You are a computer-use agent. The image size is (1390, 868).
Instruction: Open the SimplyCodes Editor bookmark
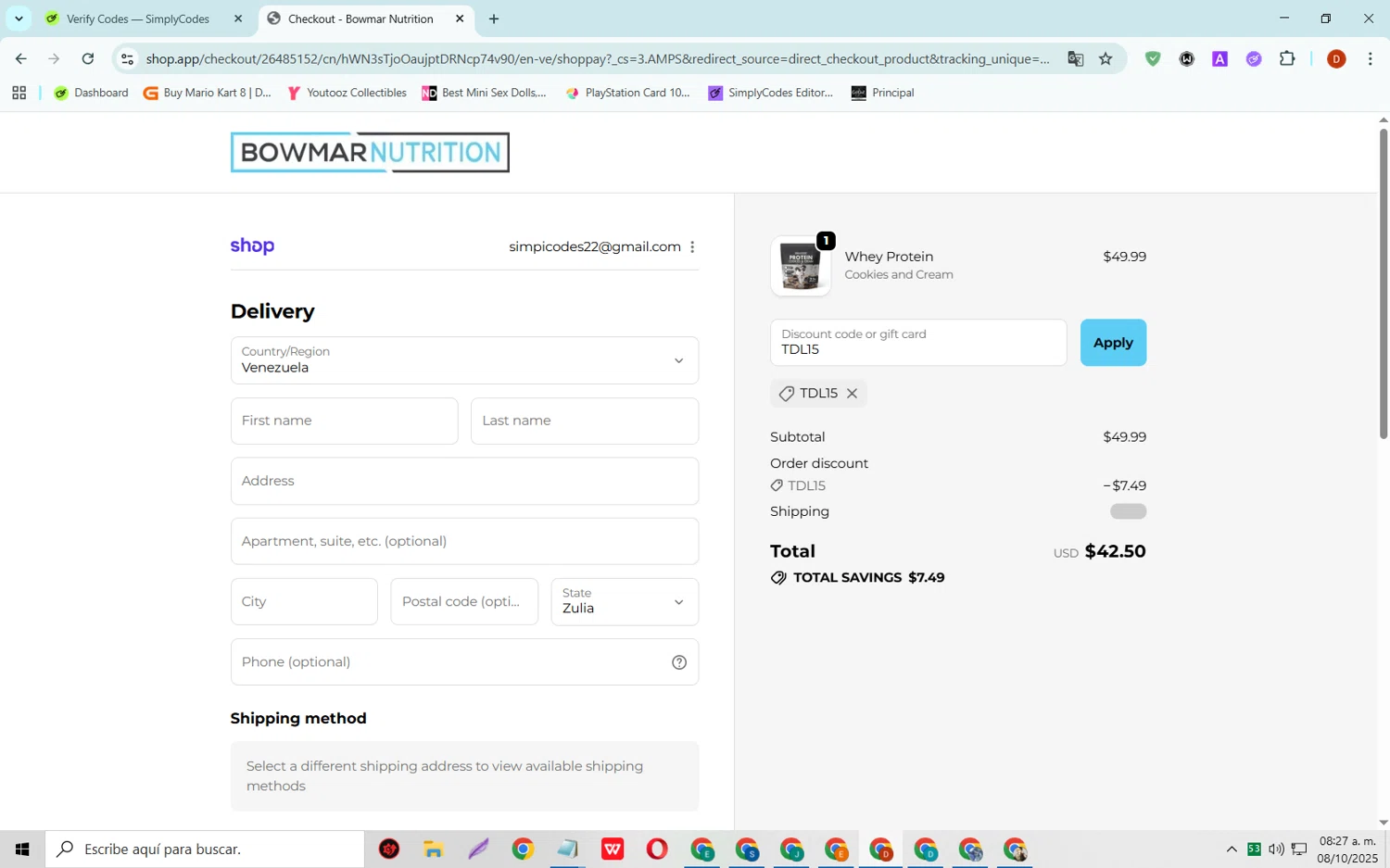coord(771,93)
